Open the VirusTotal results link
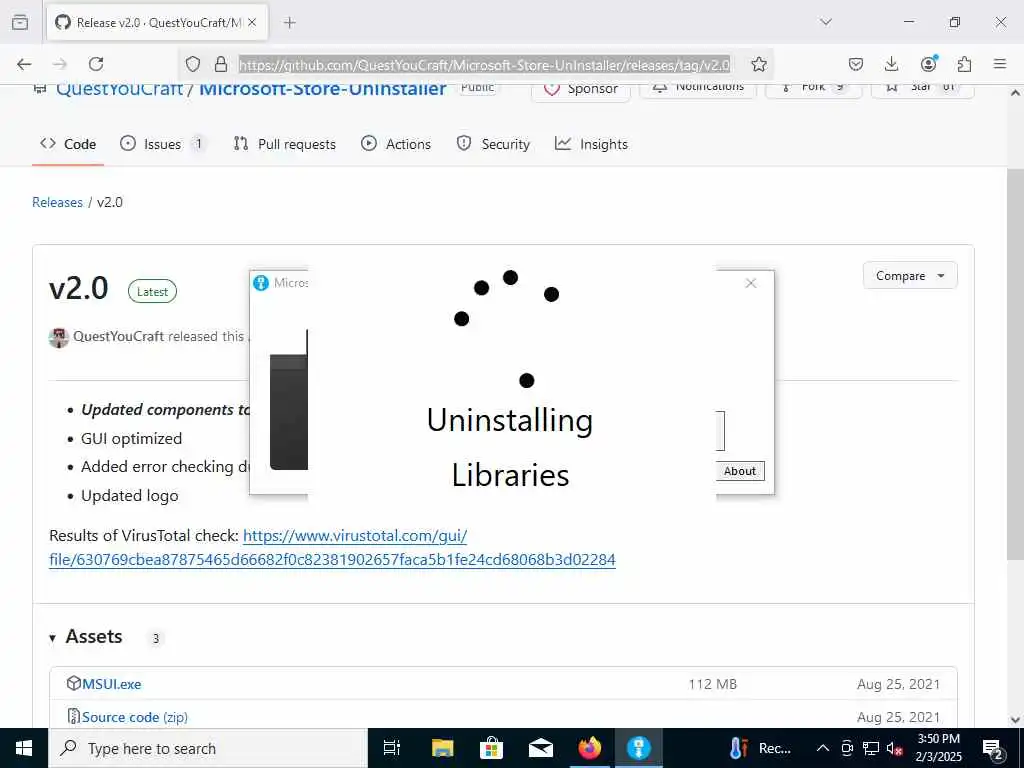The height and width of the screenshot is (768, 1024). [332, 547]
